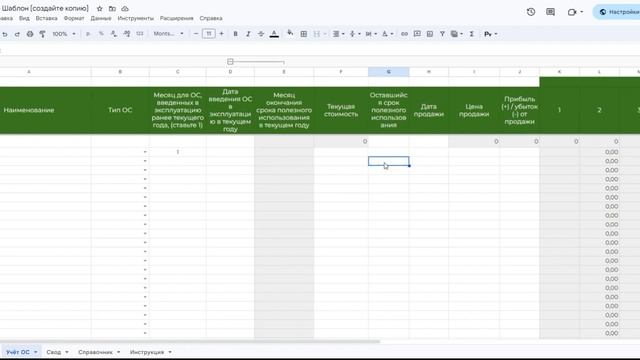The image size is (640, 360).
Task: Check the cloud save status icon
Action: [125, 9]
